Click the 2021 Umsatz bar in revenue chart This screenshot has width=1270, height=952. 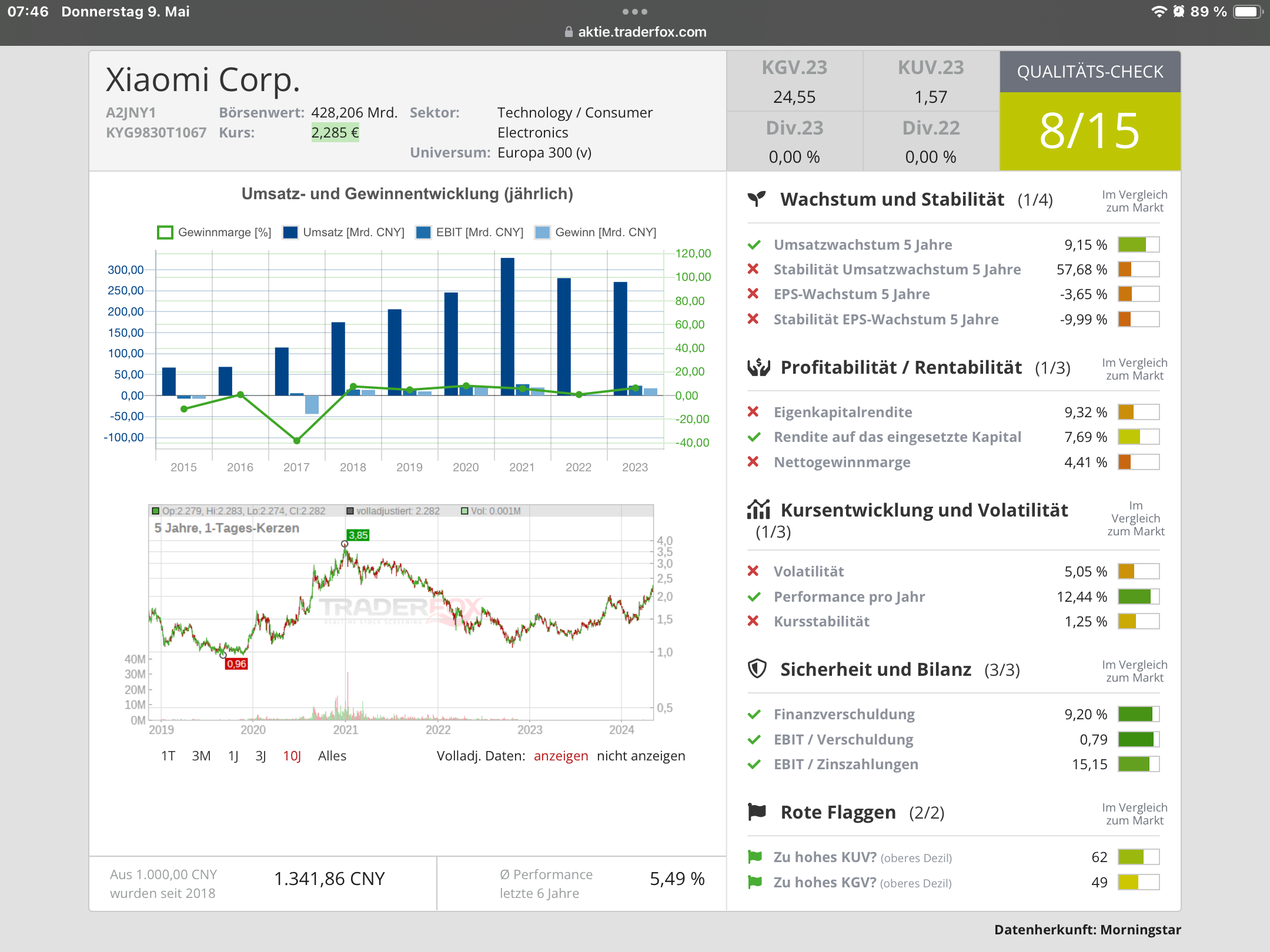pyautogui.click(x=507, y=327)
